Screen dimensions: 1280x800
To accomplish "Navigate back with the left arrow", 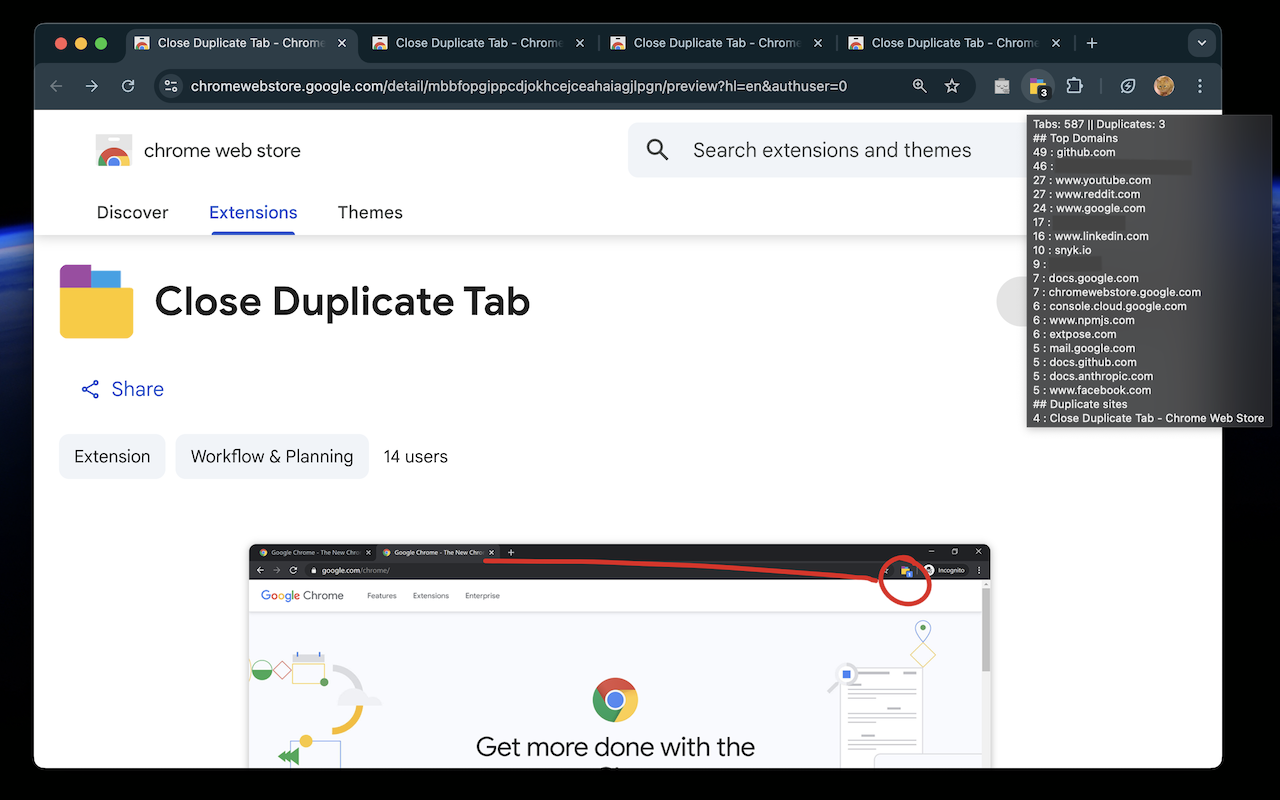I will click(x=56, y=86).
